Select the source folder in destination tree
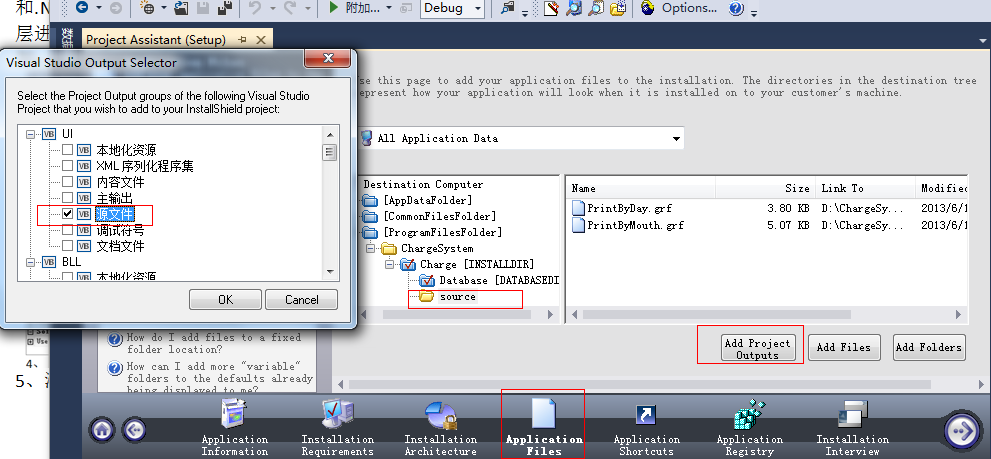This screenshot has height=459, width=991. point(458,297)
